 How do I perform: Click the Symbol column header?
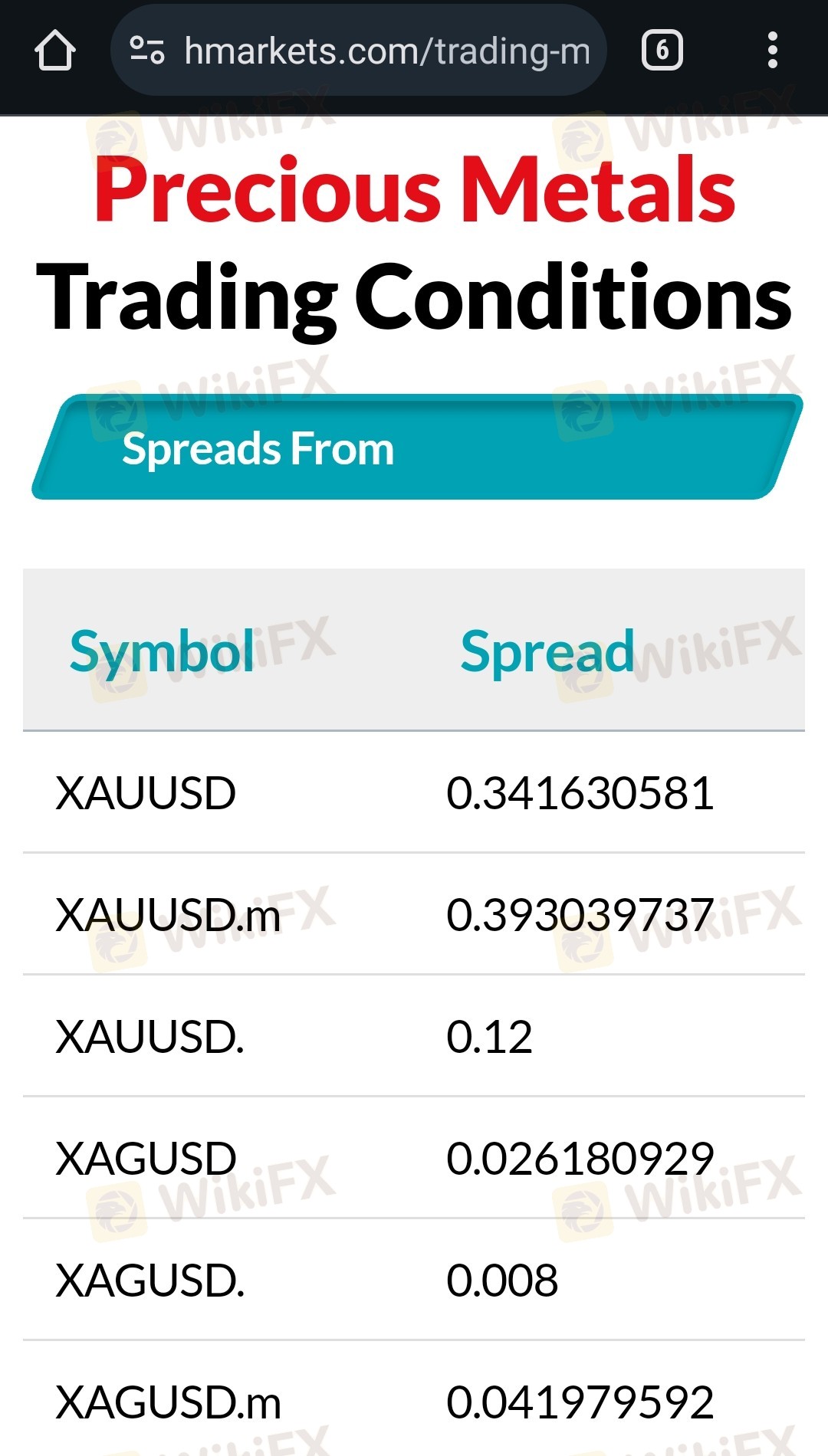(162, 652)
